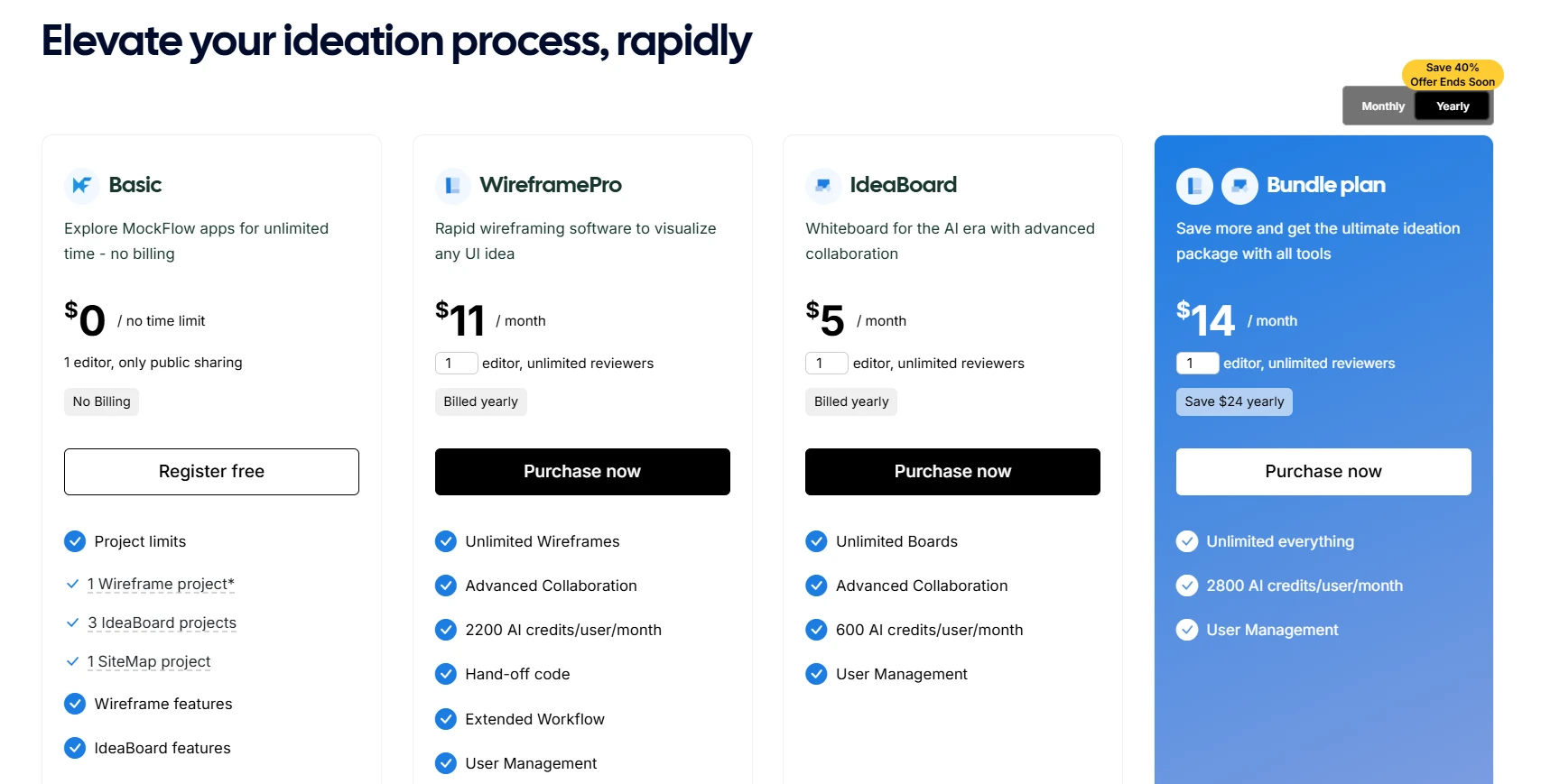Open the 1 Wireframe project link
The width and height of the screenshot is (1541, 784).
pos(159,584)
